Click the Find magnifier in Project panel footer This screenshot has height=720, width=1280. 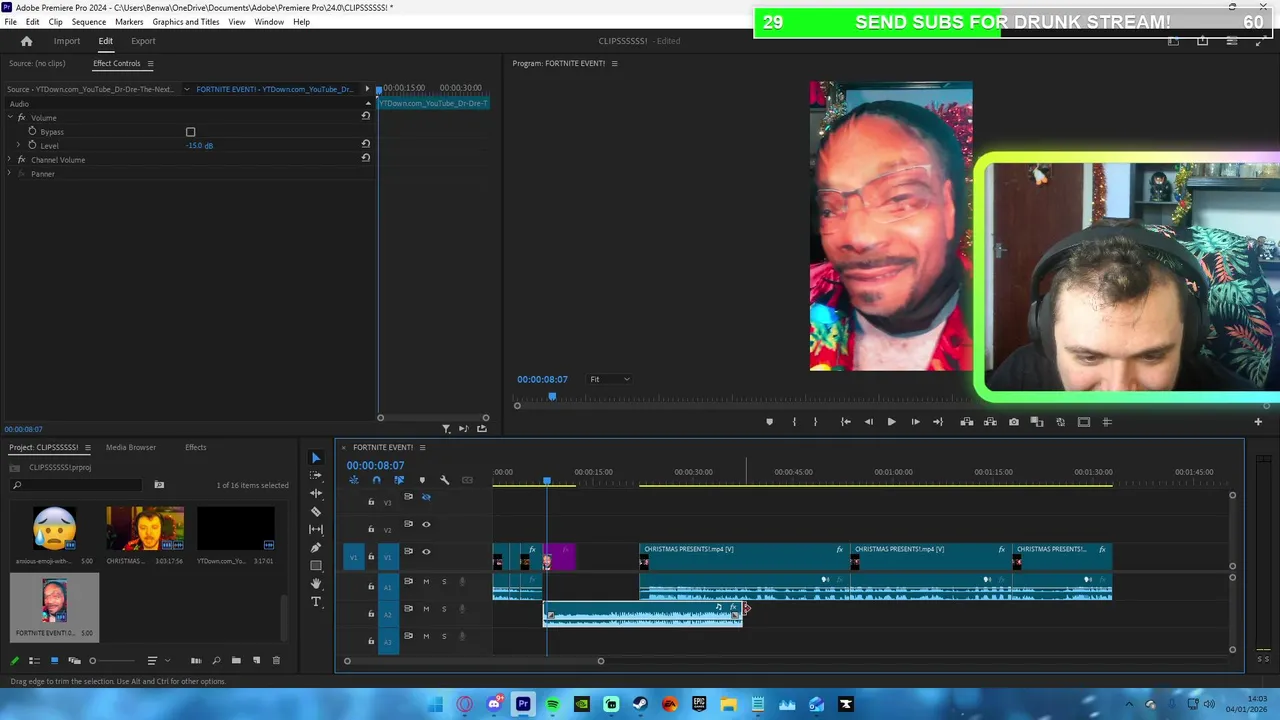[x=216, y=660]
